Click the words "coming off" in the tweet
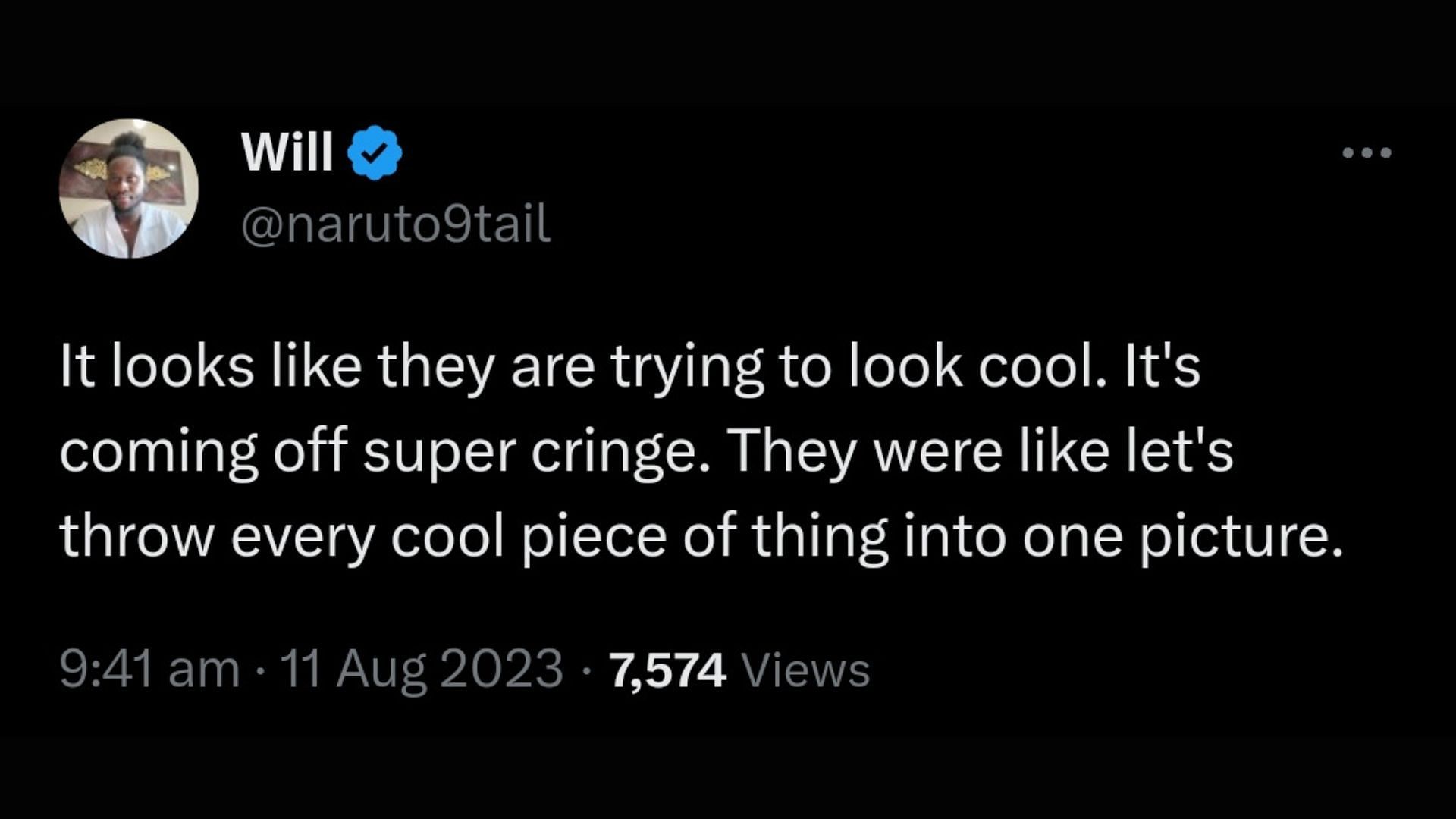The height and width of the screenshot is (819, 1456). [x=202, y=452]
